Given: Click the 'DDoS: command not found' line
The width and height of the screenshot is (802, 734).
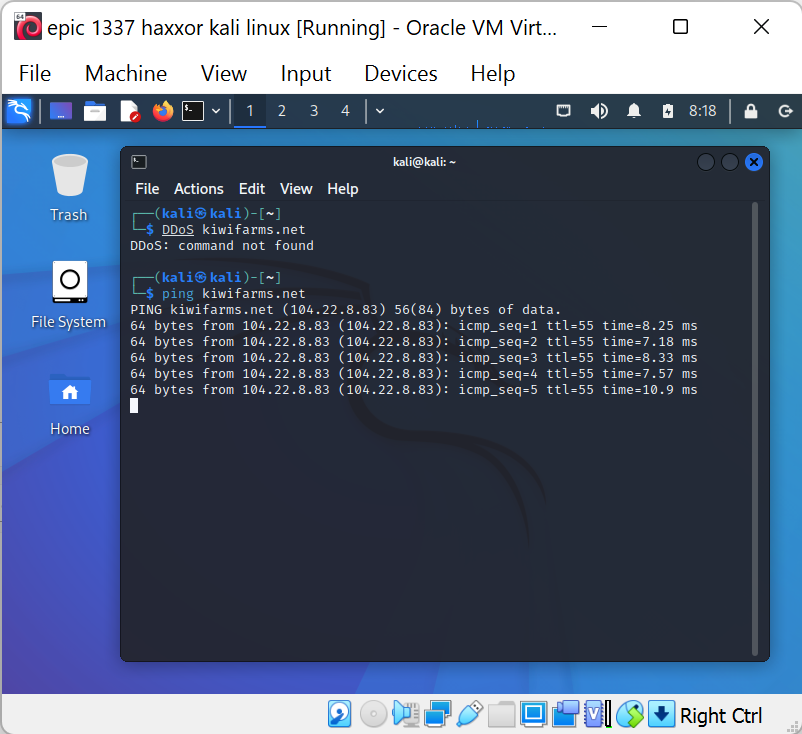Looking at the screenshot, I should coord(222,246).
